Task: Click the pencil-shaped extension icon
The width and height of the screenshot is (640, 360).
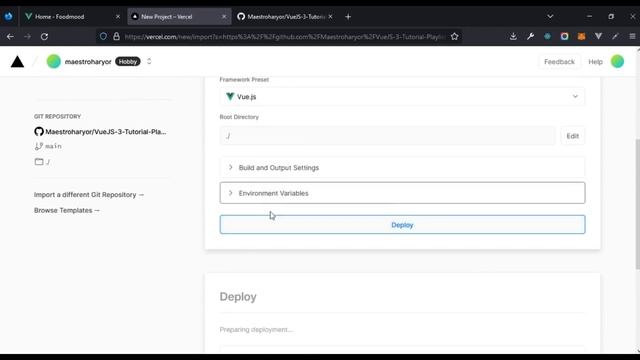Action: click(615, 37)
